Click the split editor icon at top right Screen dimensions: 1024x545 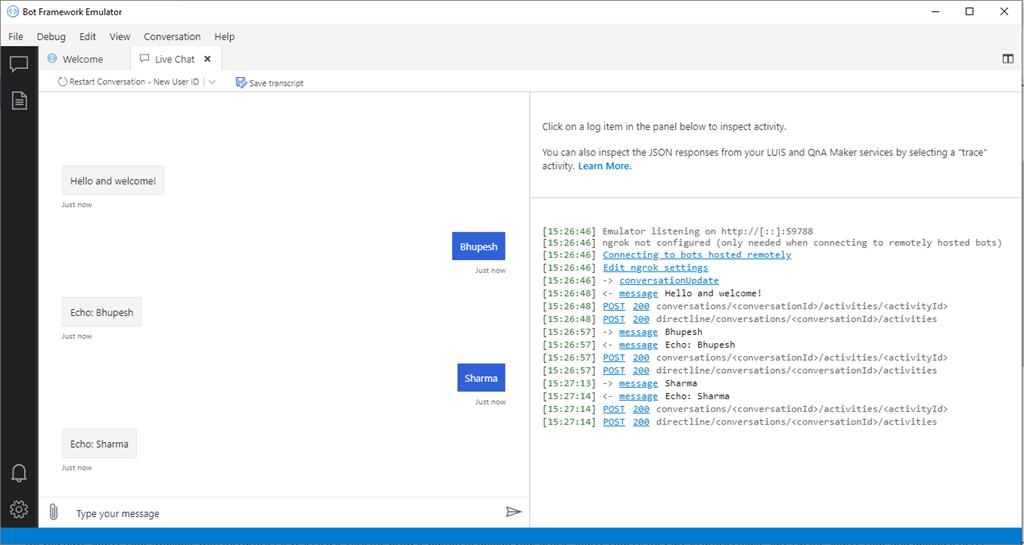click(x=1008, y=59)
